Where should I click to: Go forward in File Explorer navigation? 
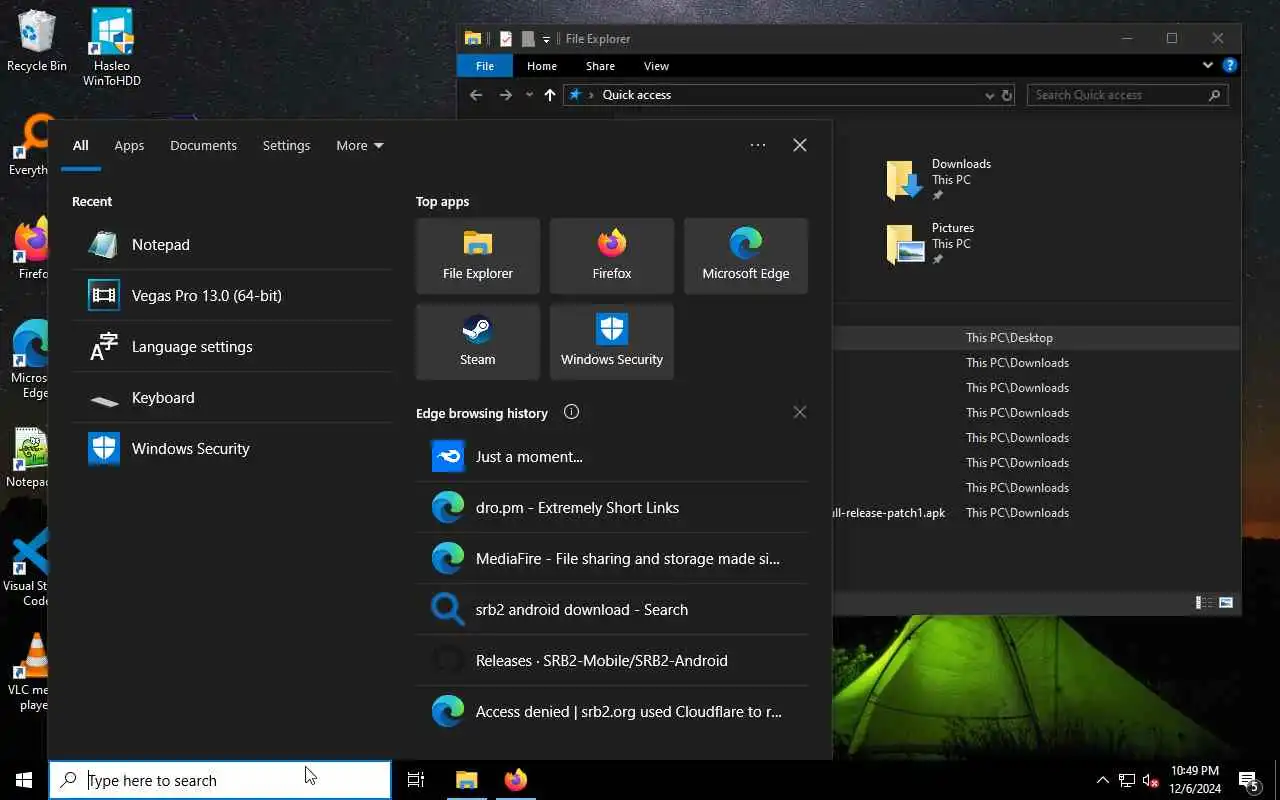pyautogui.click(x=505, y=95)
